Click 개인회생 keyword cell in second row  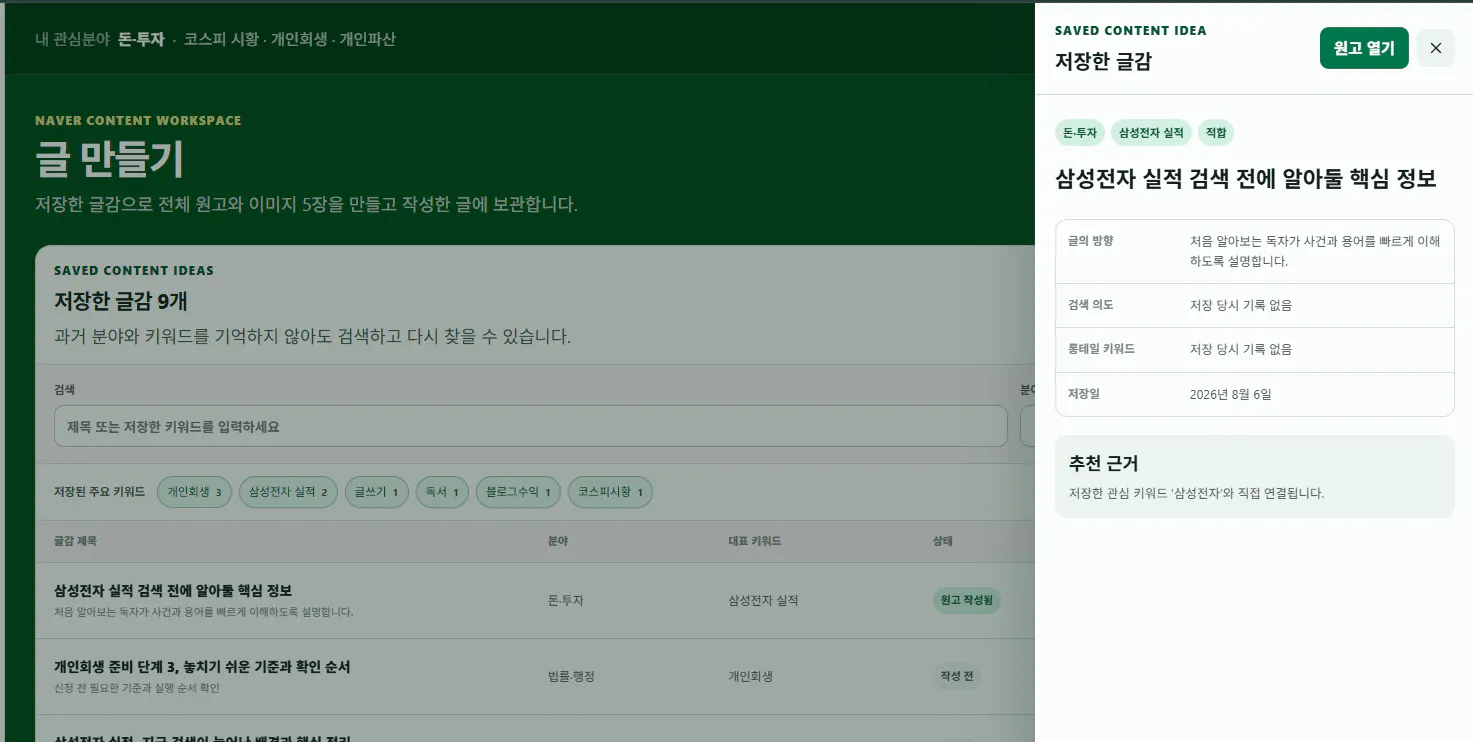point(750,677)
